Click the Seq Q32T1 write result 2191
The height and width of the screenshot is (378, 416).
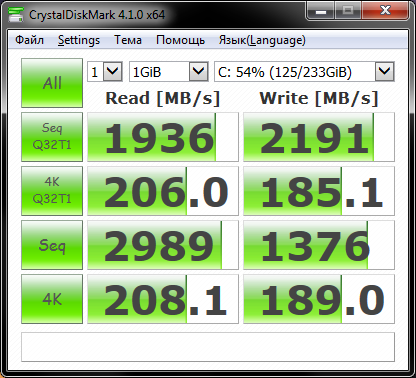pyautogui.click(x=319, y=137)
